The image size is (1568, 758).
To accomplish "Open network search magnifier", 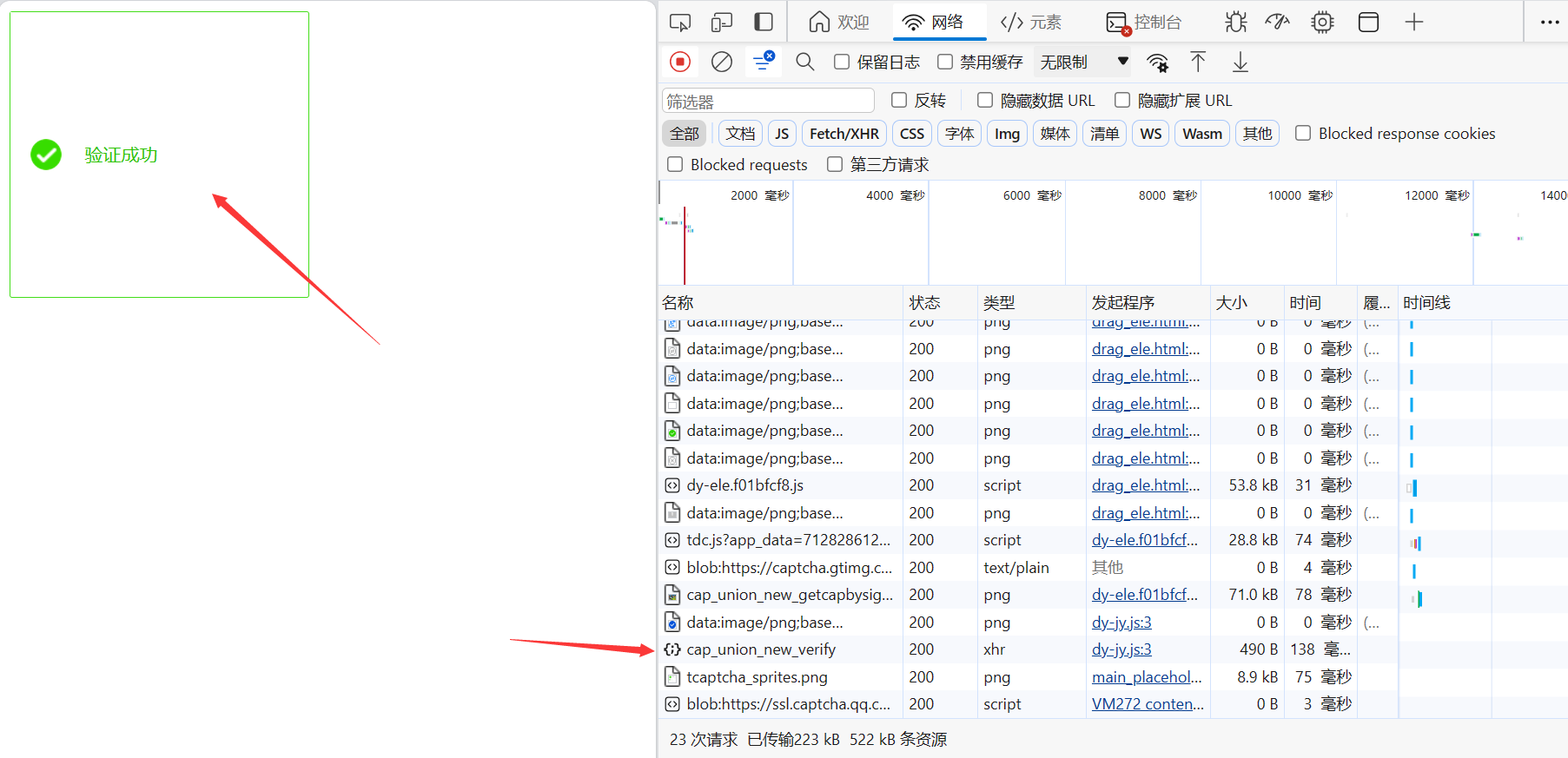I will click(x=805, y=62).
